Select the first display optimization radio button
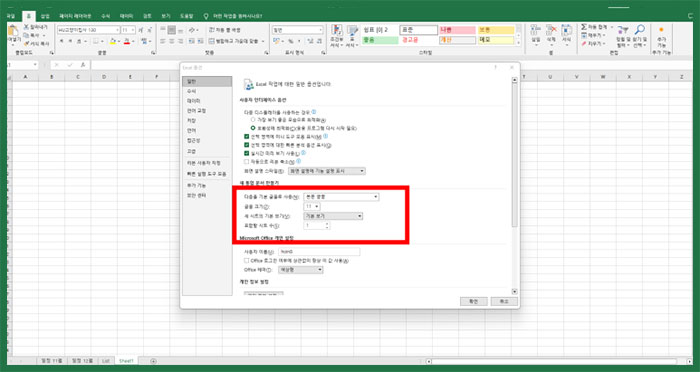Screen dimensions: 700x372 pyautogui.click(x=253, y=120)
